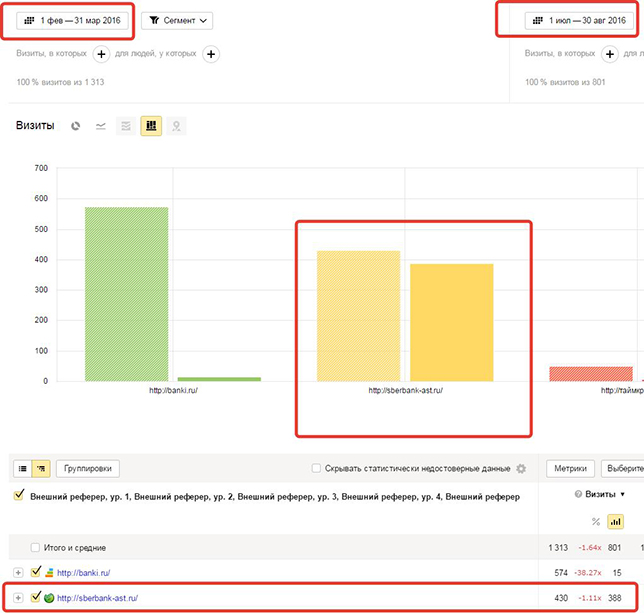
Task: Open Группировки settings
Action: (x=88, y=468)
